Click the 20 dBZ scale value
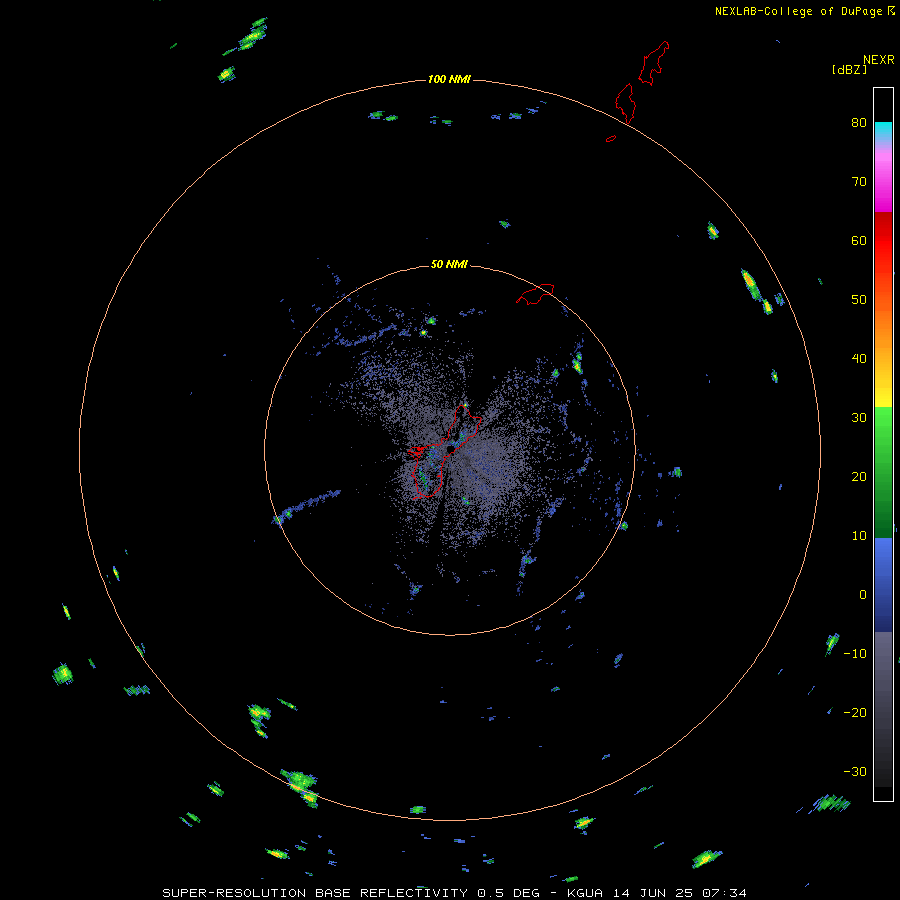This screenshot has width=900, height=900. (x=859, y=476)
